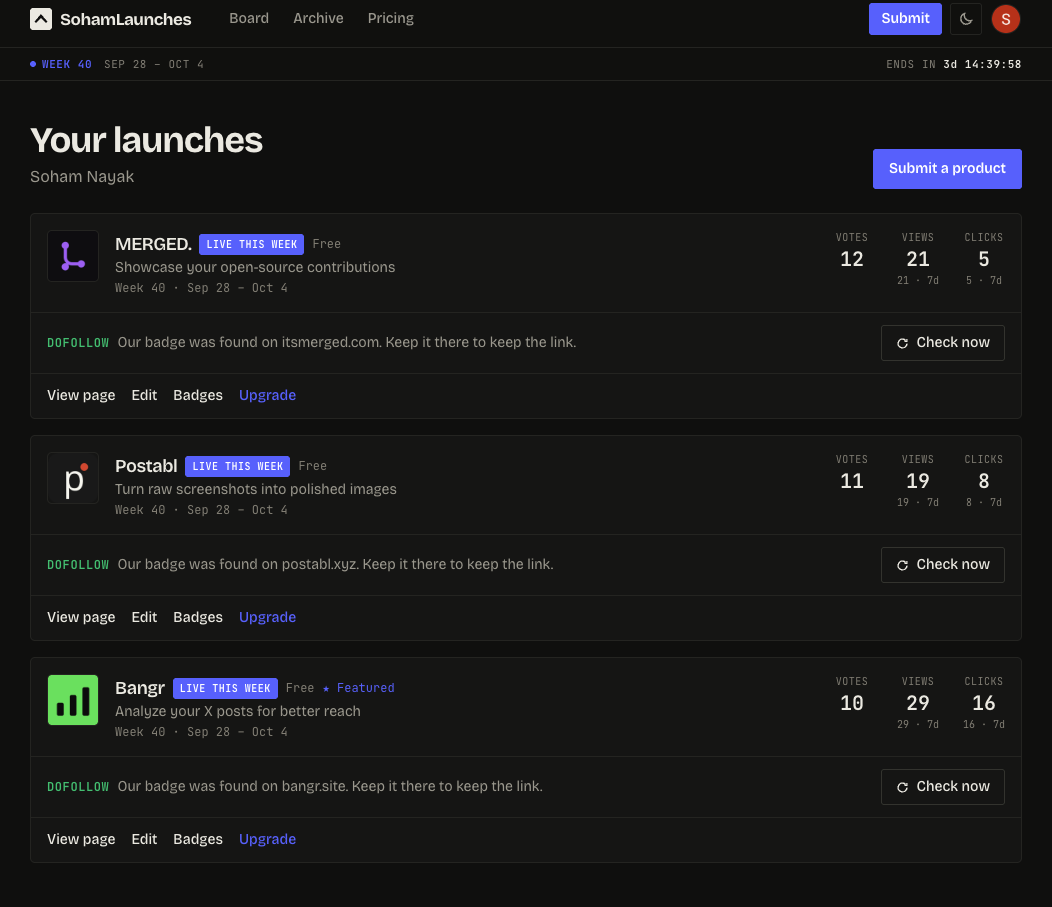The width and height of the screenshot is (1052, 907).
Task: Edit the MERGED. launch
Action: point(144,395)
